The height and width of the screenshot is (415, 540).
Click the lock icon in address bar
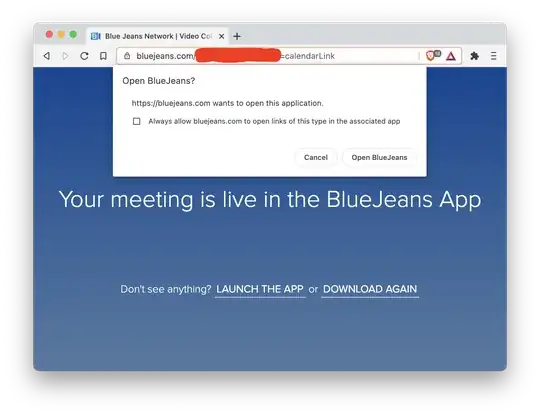127,56
